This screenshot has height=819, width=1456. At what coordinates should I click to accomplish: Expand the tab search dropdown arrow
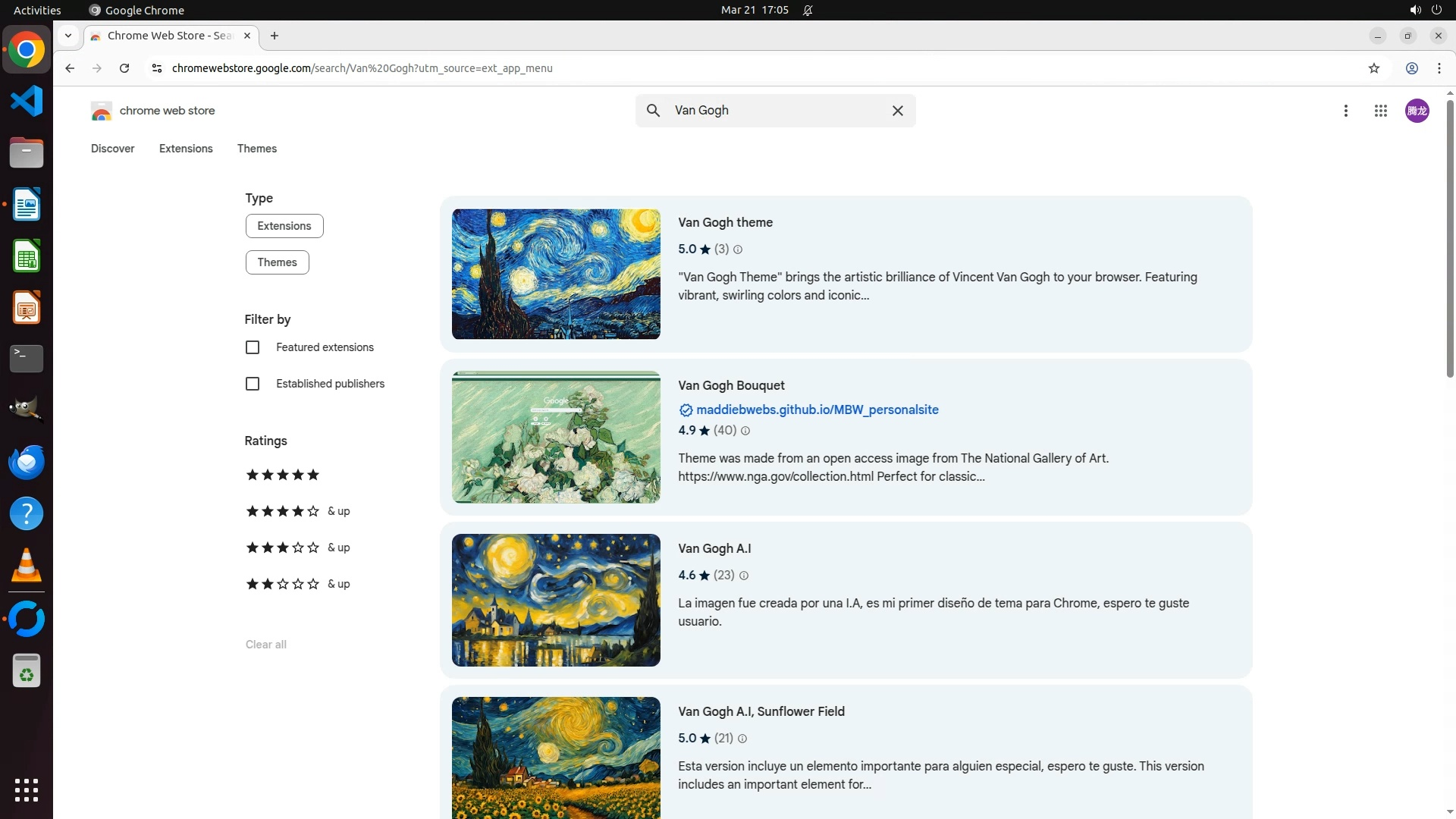click(68, 36)
